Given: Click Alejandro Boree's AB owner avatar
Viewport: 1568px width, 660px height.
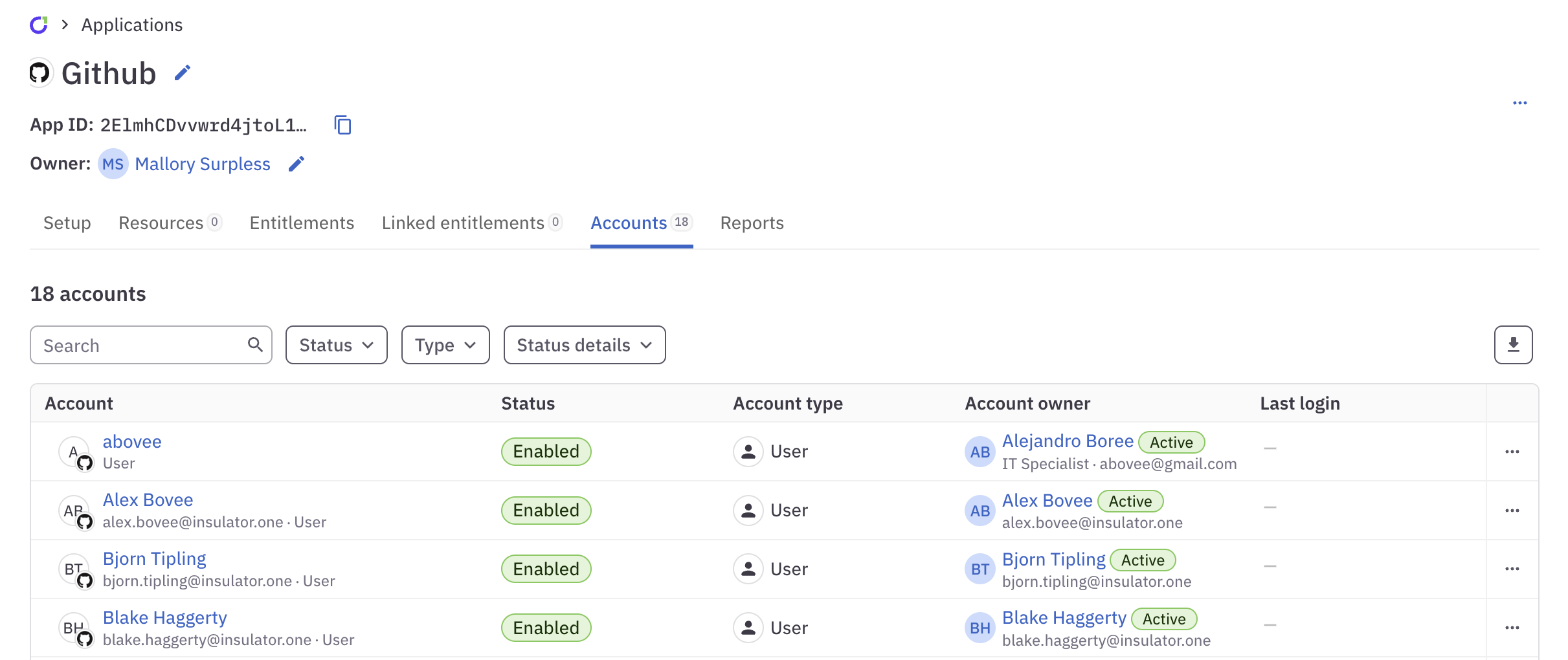Looking at the screenshot, I should [980, 452].
